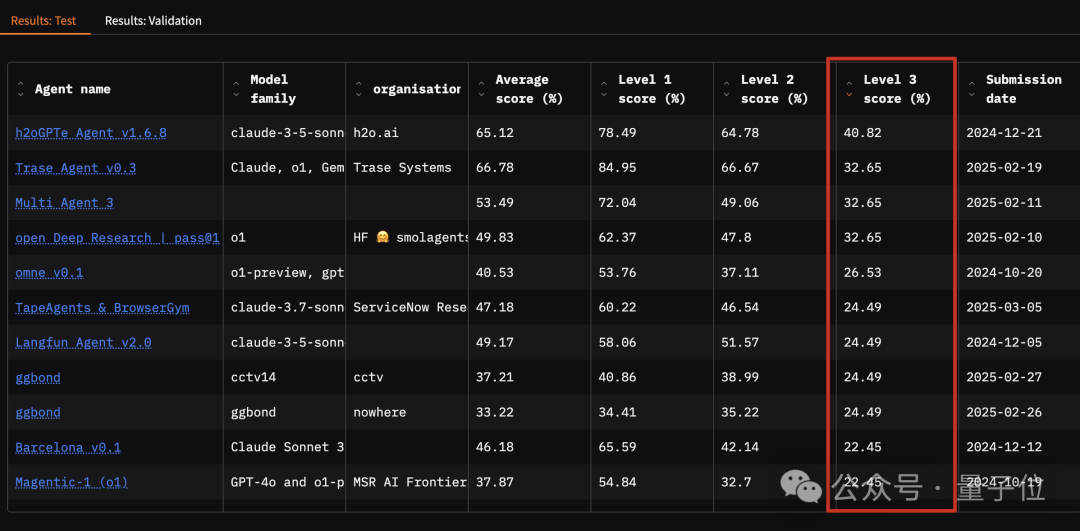Image resolution: width=1080 pixels, height=531 pixels.
Task: Sort by Level 2 score
Action: coord(727,89)
